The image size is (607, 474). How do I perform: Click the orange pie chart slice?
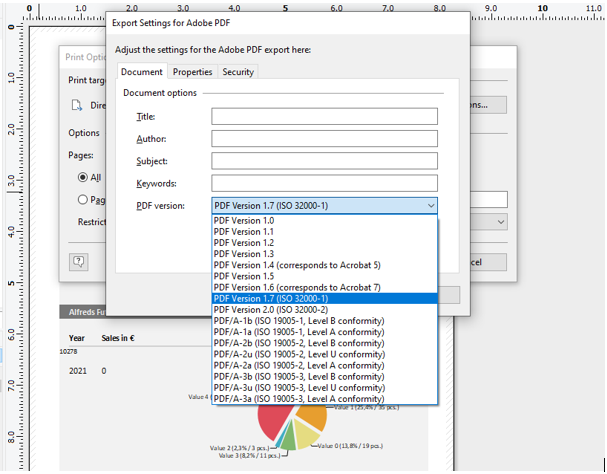pyautogui.click(x=314, y=417)
